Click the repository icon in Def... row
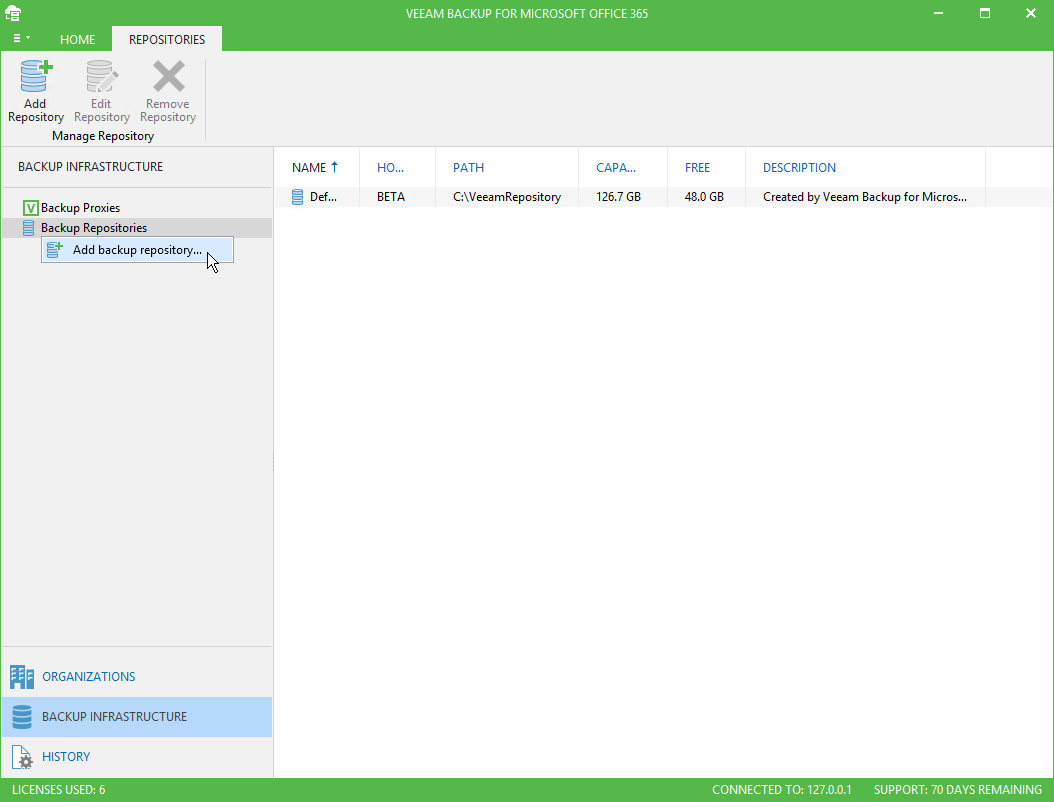The height and width of the screenshot is (802, 1054). coord(297,197)
